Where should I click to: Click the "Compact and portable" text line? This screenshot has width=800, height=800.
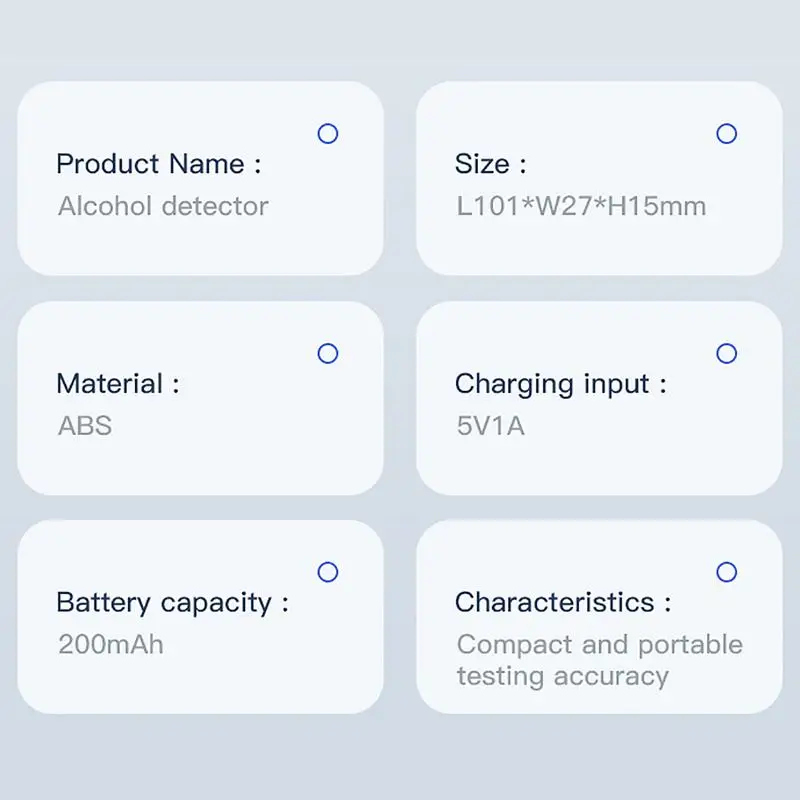599,645
